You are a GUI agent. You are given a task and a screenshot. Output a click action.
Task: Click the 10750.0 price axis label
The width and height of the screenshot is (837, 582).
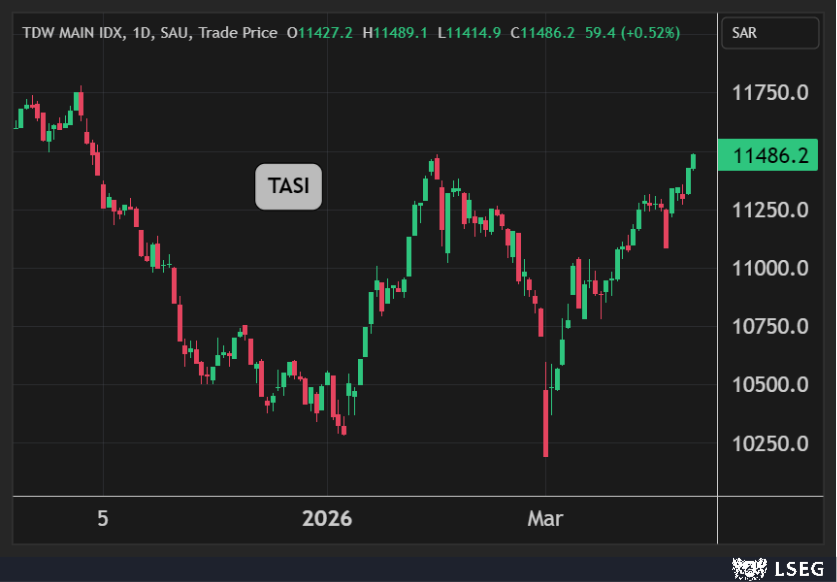769,326
